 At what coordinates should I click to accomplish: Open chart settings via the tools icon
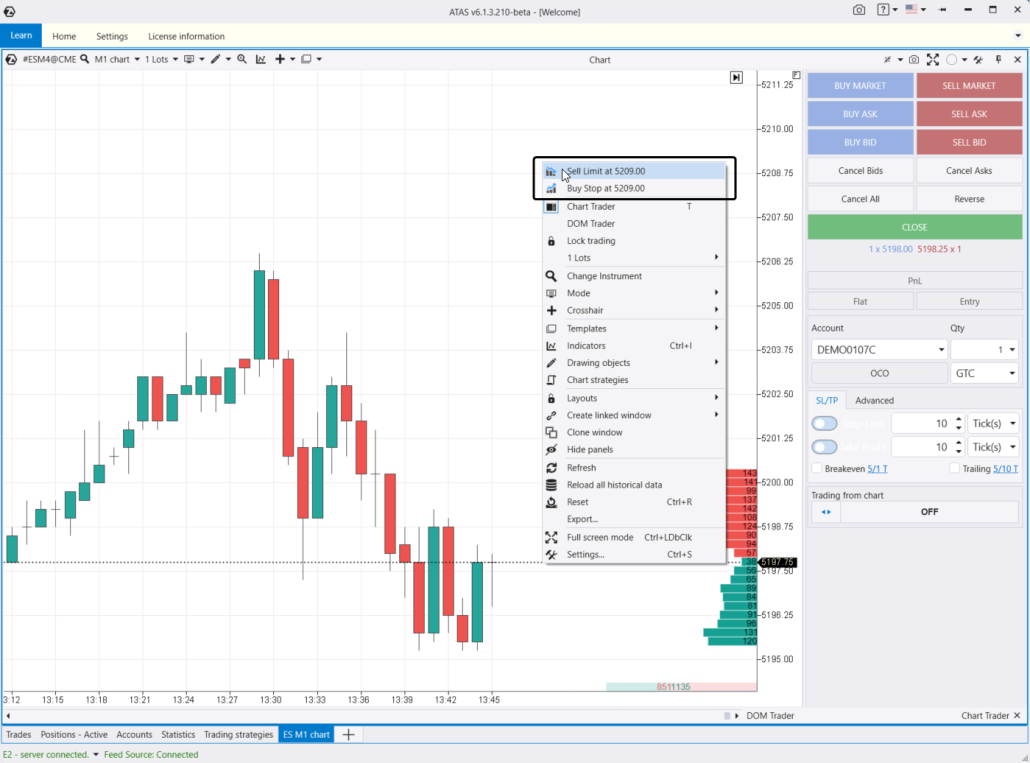pos(977,59)
